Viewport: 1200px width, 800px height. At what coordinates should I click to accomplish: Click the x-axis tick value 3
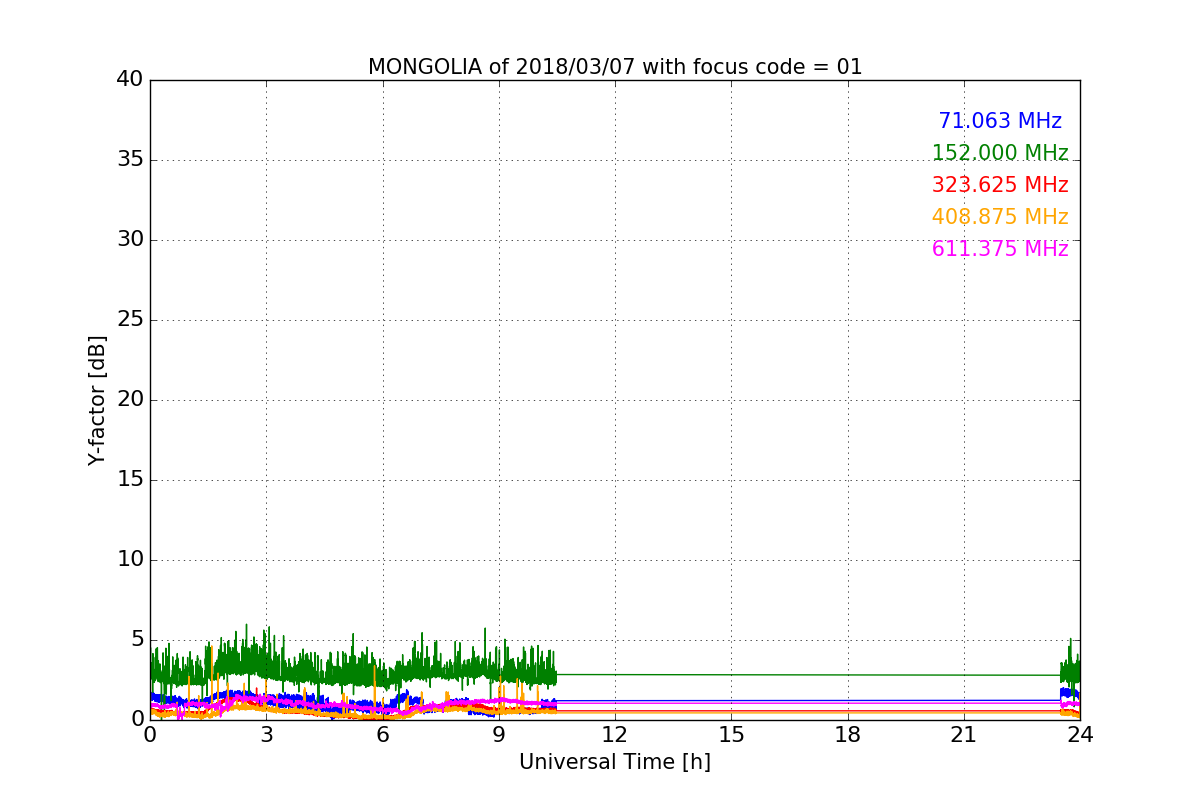pyautogui.click(x=266, y=735)
